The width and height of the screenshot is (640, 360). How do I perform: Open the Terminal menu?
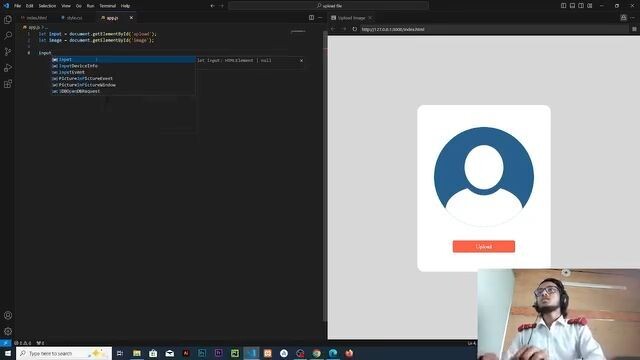107,6
